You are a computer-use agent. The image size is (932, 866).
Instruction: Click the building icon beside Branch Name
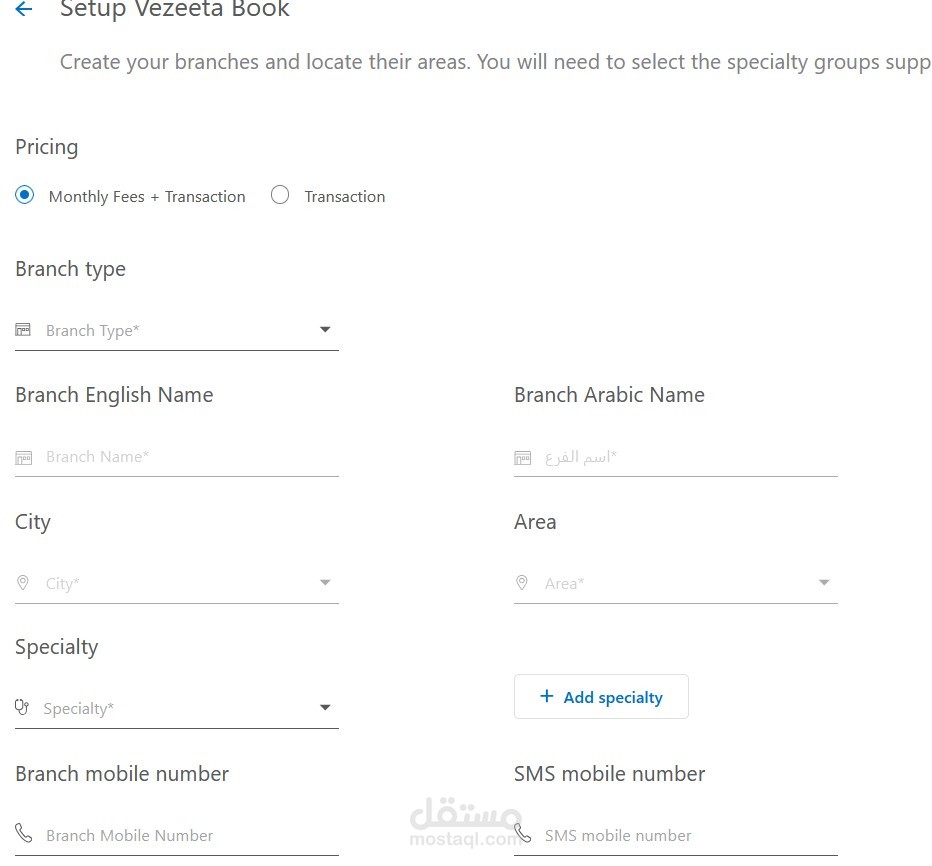tap(23, 457)
